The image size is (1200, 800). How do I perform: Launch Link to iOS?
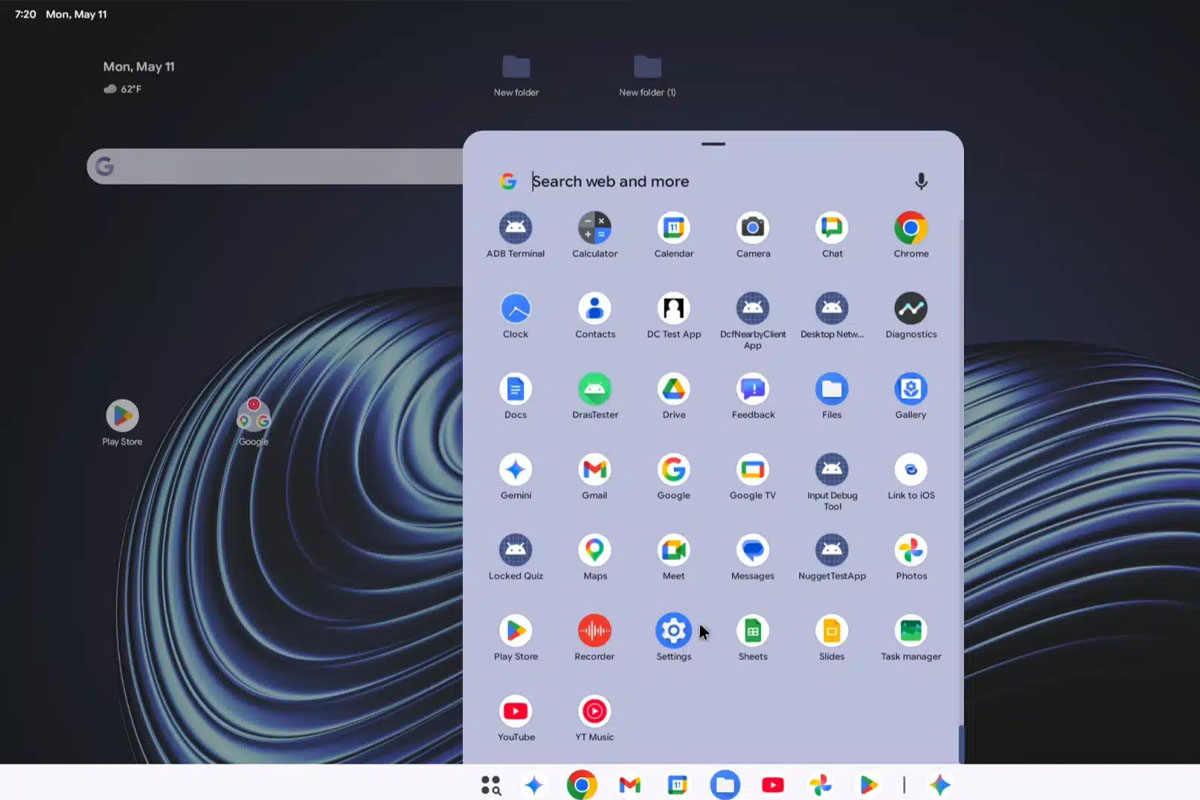pyautogui.click(x=910, y=469)
